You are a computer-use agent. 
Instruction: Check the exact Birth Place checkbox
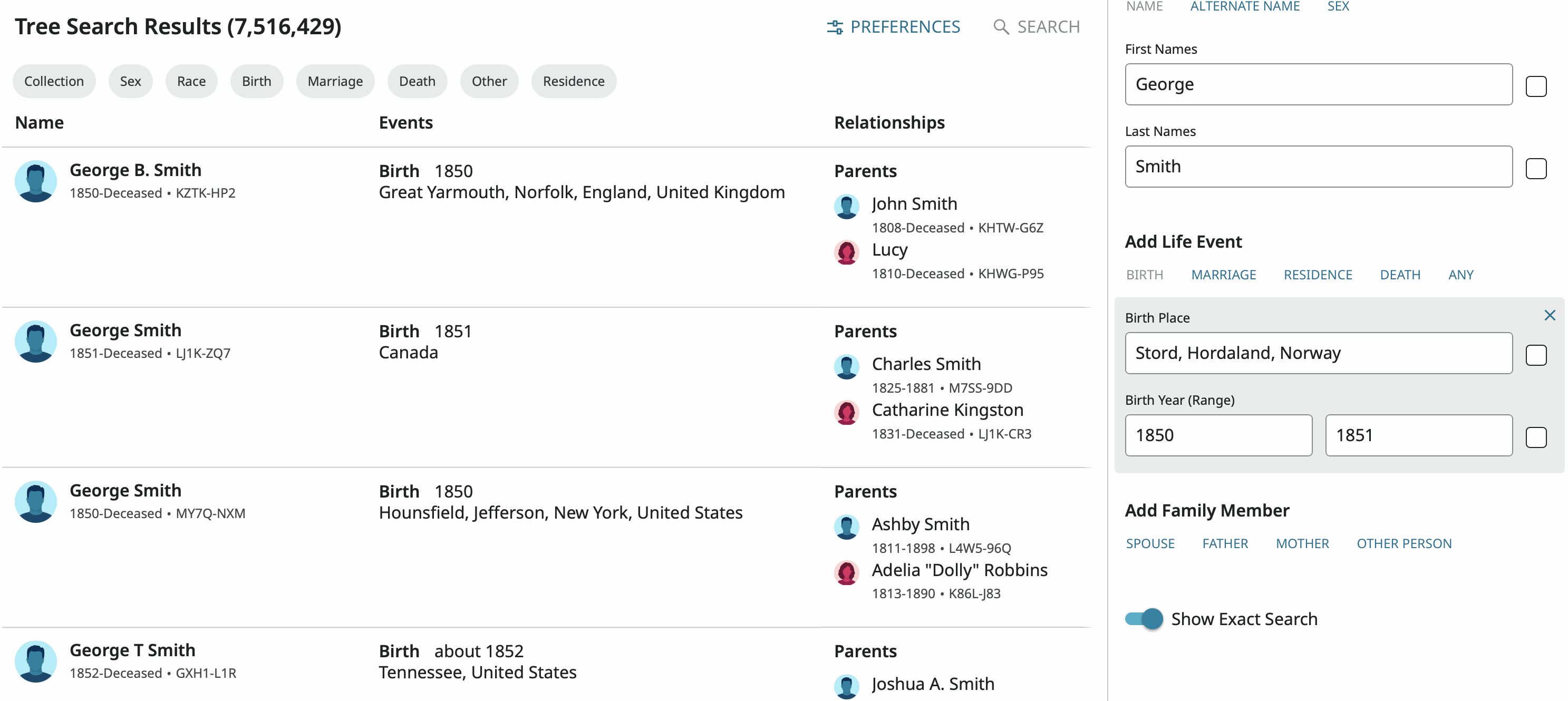pyautogui.click(x=1535, y=355)
